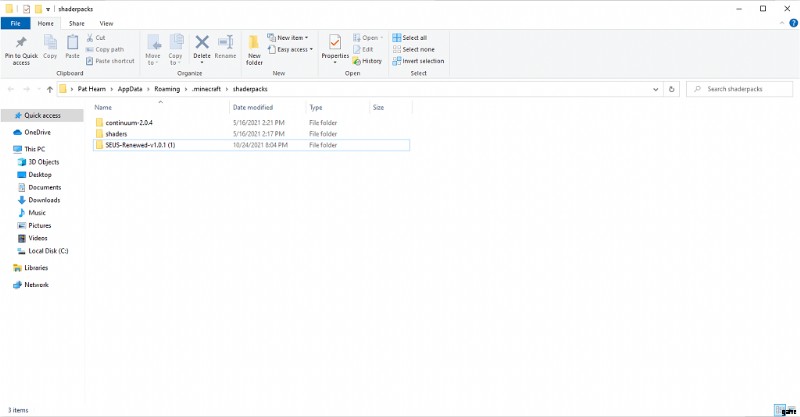Open recent locations dropdown arrow
800x417 pixels.
click(39, 89)
